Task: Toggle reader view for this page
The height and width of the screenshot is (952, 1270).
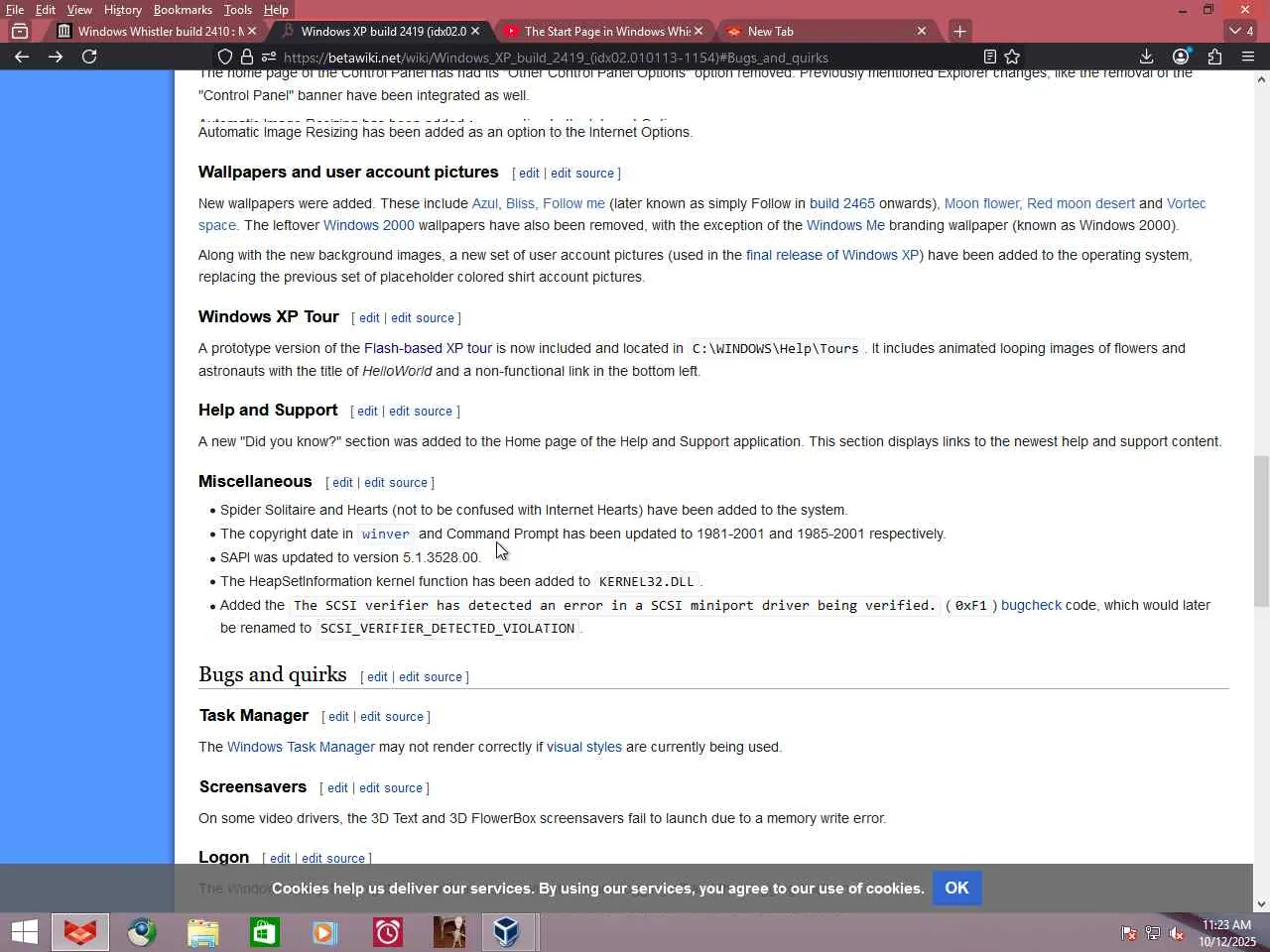Action: [x=989, y=57]
